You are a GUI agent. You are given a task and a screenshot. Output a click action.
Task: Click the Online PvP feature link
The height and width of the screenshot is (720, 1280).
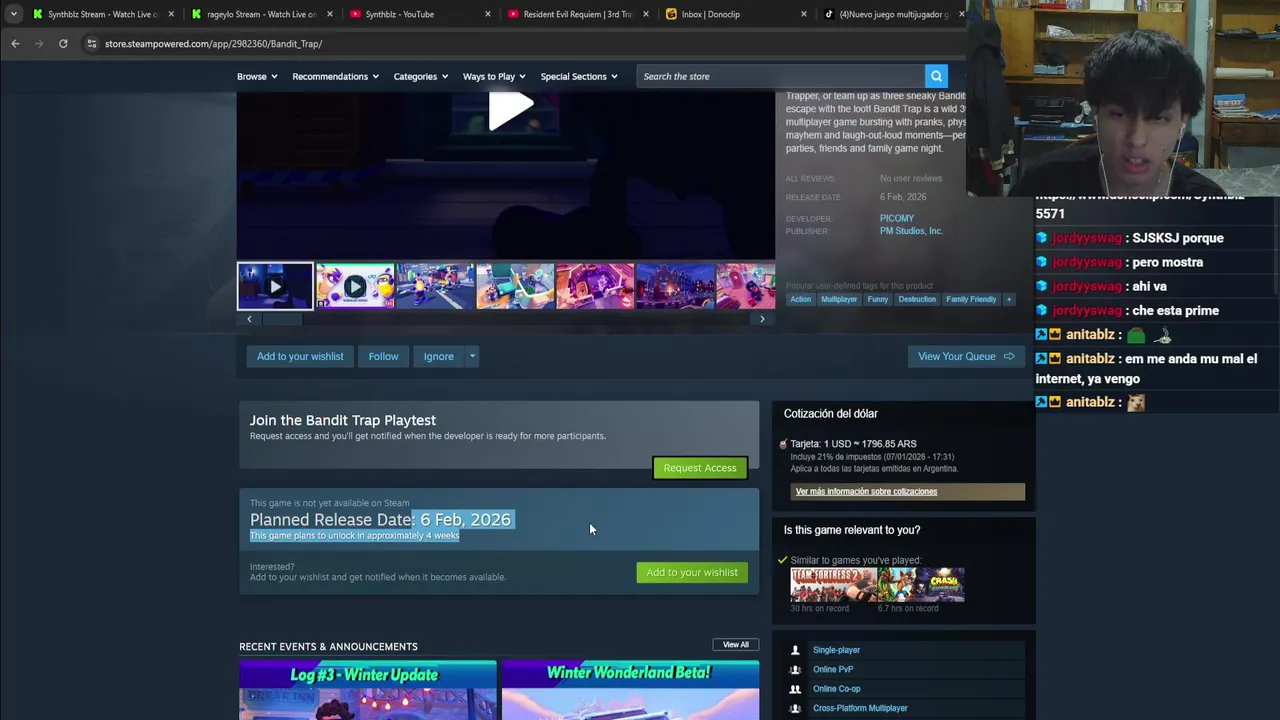833,669
